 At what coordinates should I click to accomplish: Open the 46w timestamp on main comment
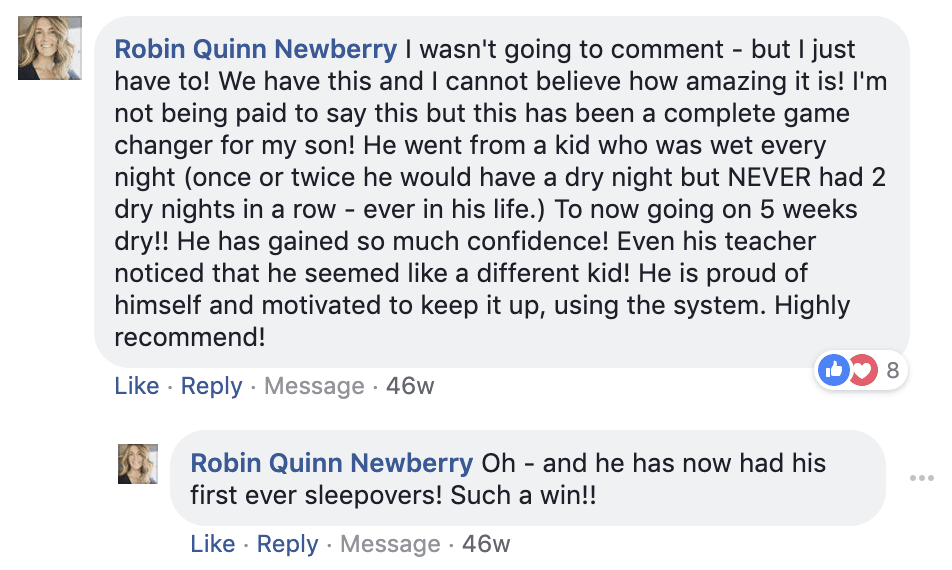(410, 386)
